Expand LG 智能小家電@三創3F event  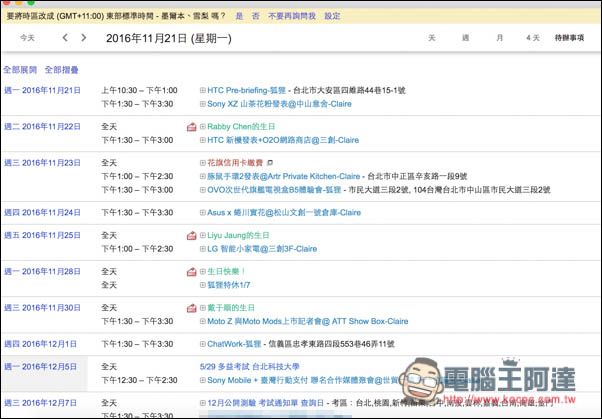pyautogui.click(x=203, y=249)
